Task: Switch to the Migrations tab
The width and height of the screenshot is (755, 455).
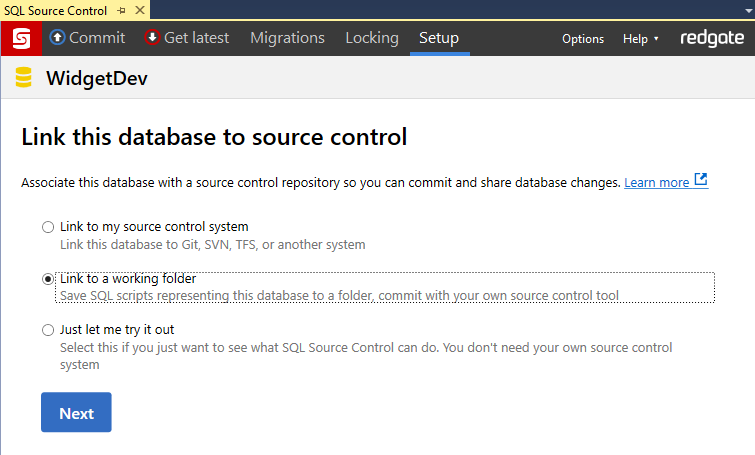Action: click(287, 38)
